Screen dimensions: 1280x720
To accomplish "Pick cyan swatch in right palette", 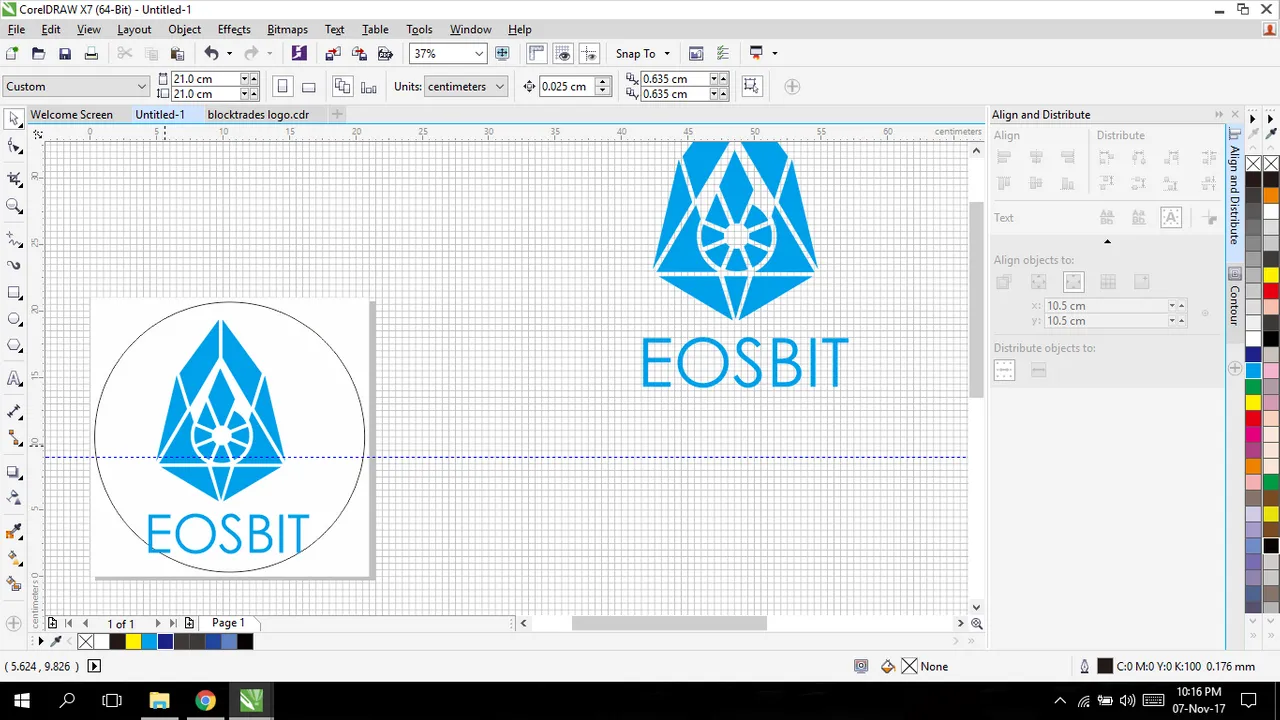I will (x=1253, y=370).
